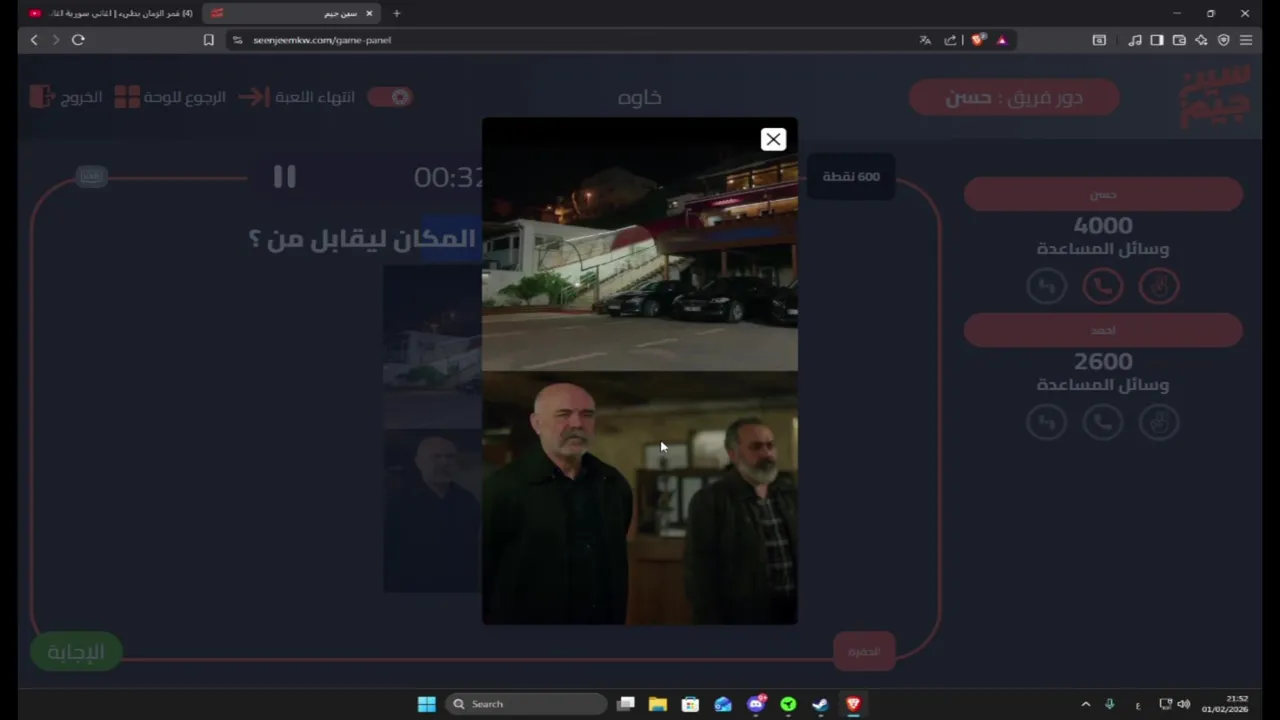Click the سين جيم site logo
1280x720 pixels.
1215,97
